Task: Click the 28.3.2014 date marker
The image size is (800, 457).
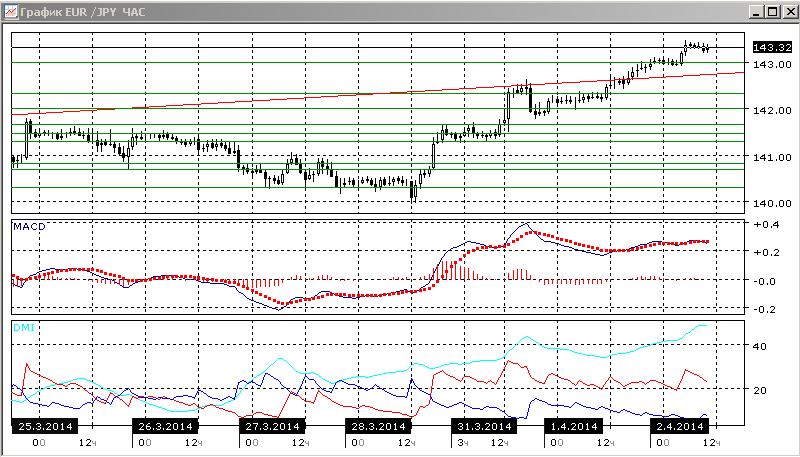Action: coord(379,426)
